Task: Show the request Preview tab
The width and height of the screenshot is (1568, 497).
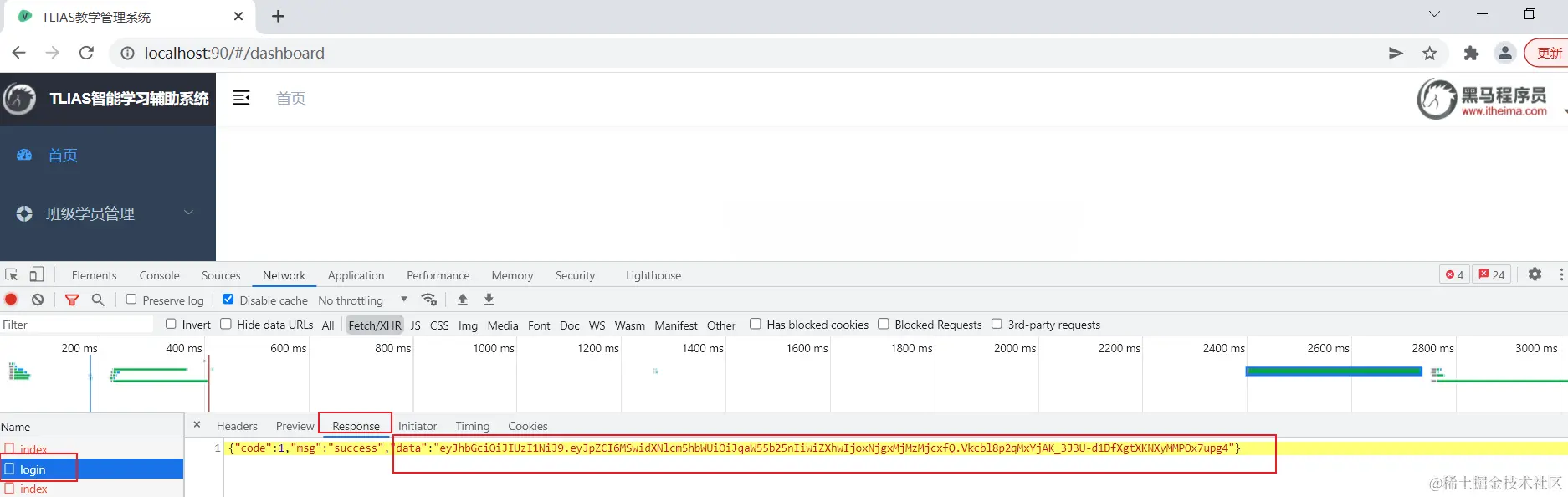Action: pos(295,426)
